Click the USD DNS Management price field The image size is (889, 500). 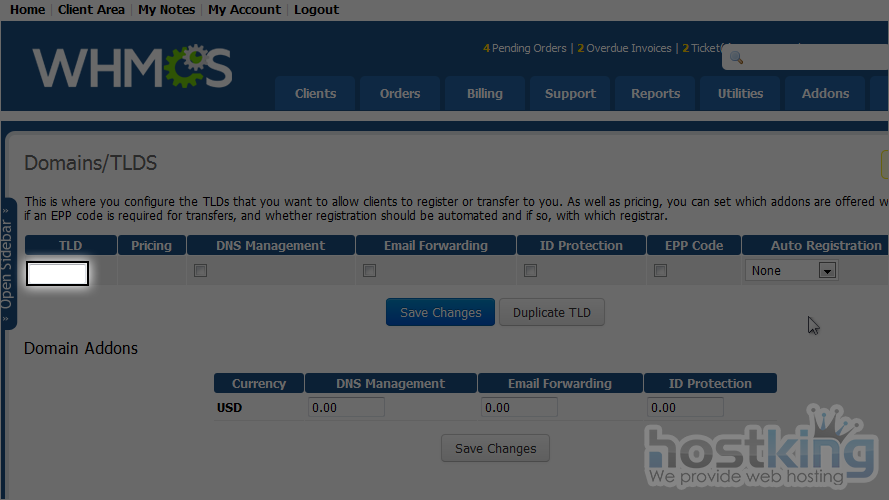(x=346, y=408)
